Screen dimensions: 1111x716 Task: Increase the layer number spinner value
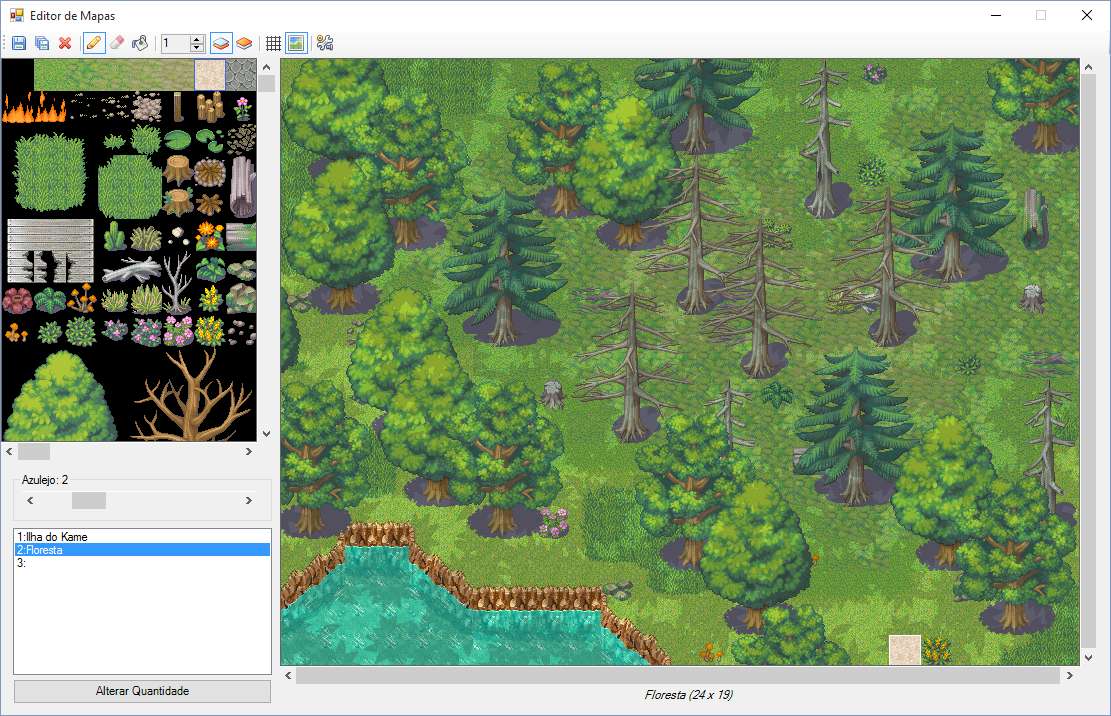(197, 39)
